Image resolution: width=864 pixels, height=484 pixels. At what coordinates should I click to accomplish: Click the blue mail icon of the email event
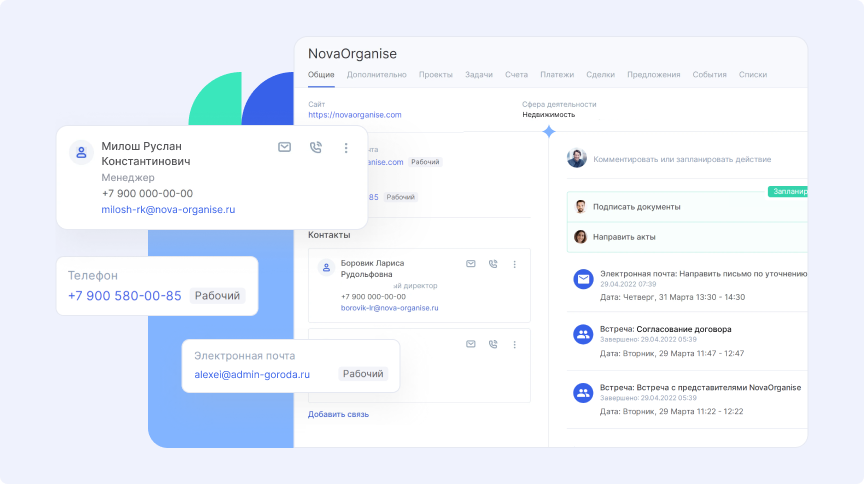tap(582, 279)
